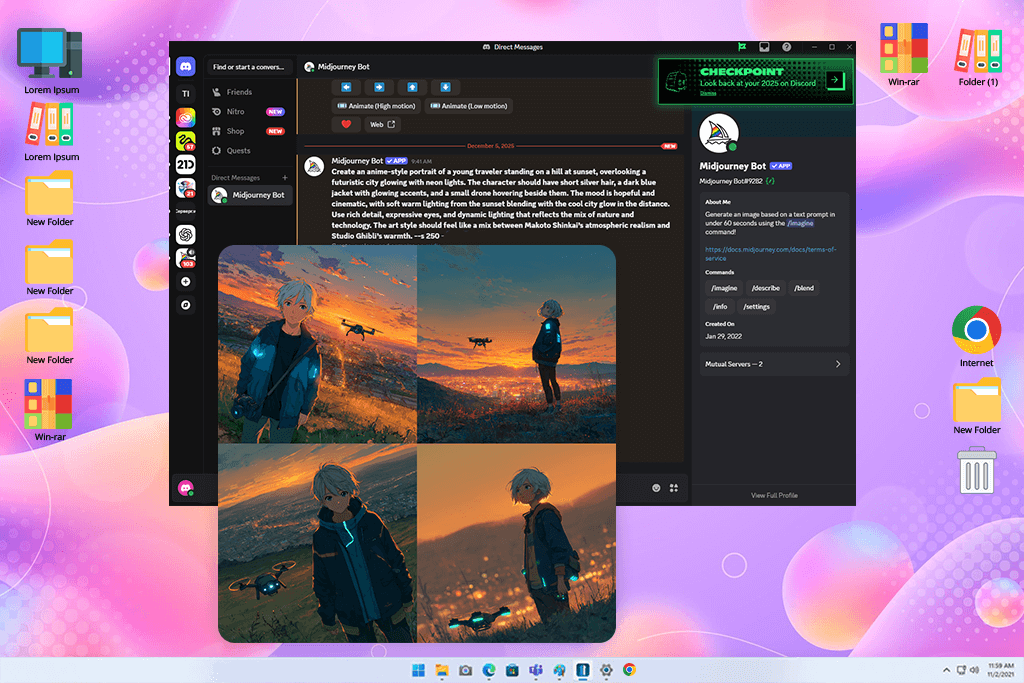1024x683 pixels.
Task: Click the right arrow pan button
Action: click(x=379, y=87)
